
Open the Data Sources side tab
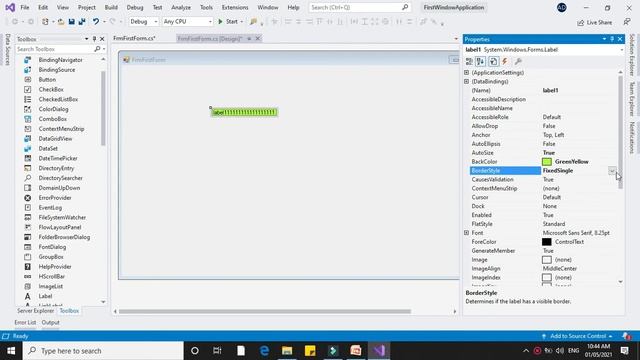pyautogui.click(x=7, y=49)
